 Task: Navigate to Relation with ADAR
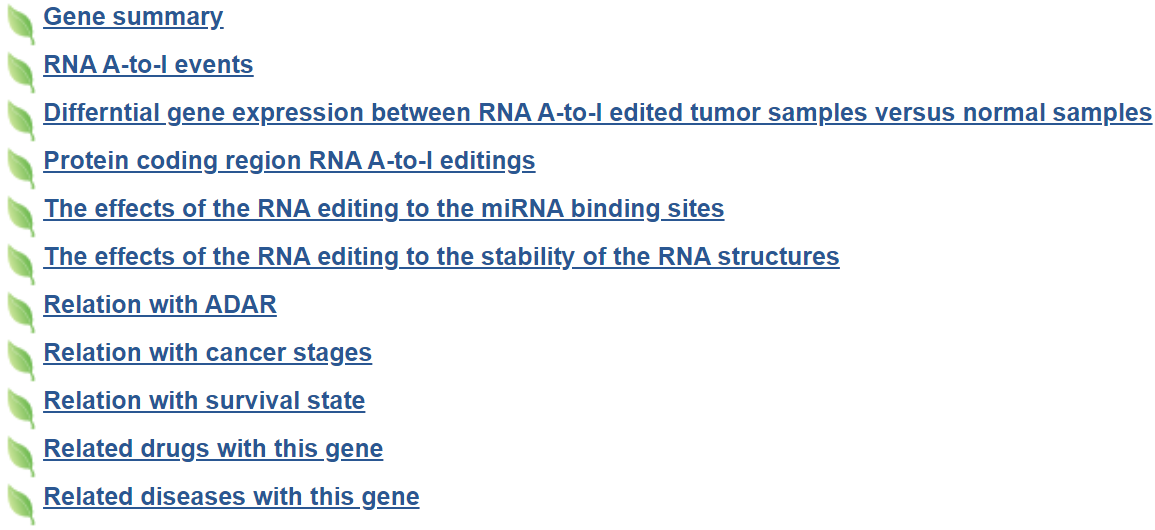point(160,305)
